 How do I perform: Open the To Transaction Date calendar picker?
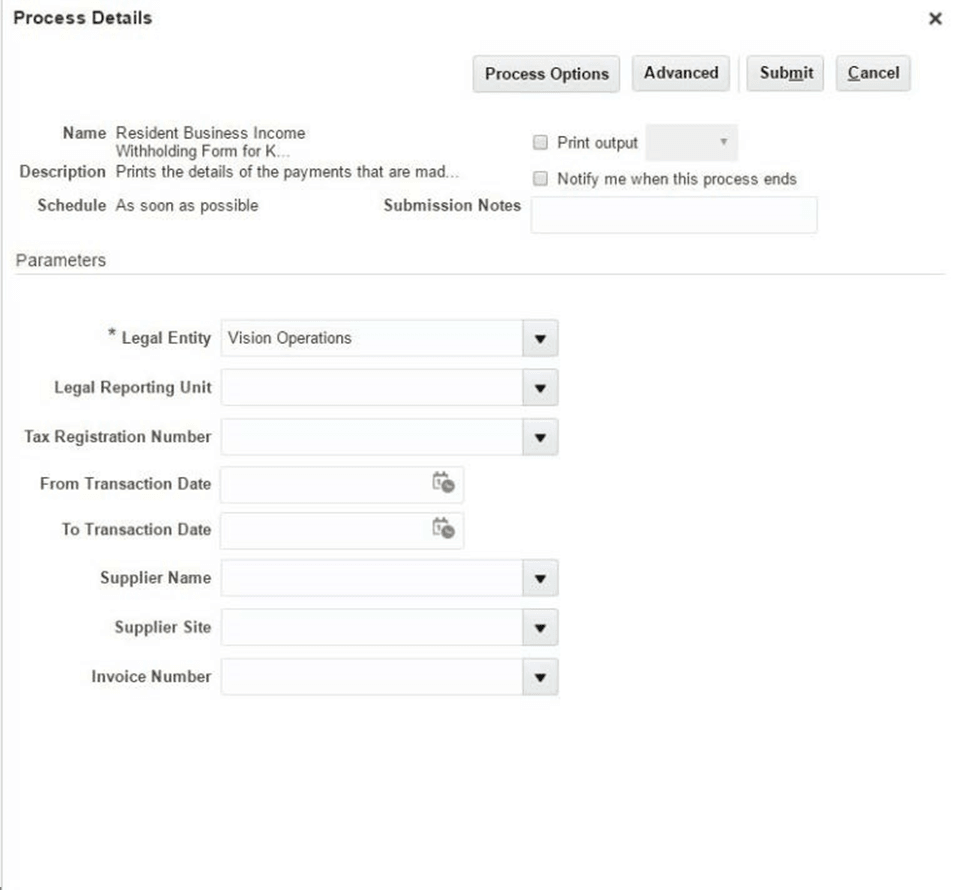pos(444,531)
